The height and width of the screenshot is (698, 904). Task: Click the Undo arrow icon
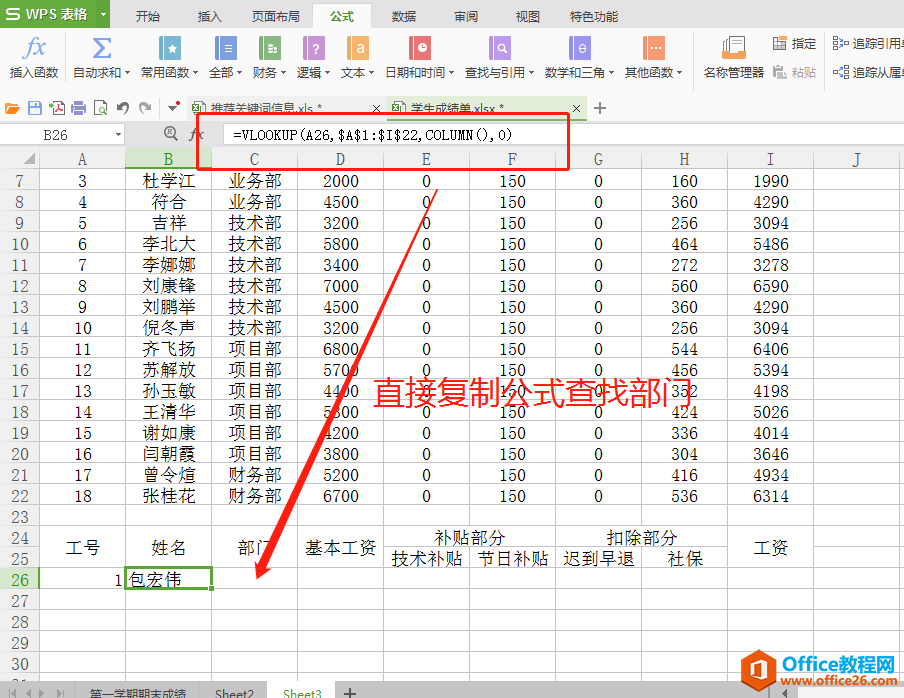coord(122,108)
